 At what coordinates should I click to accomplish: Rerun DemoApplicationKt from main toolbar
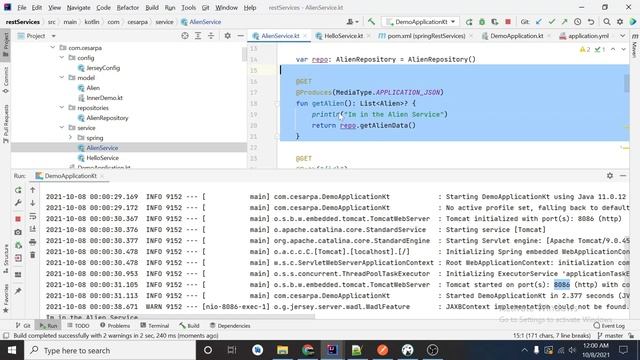coord(469,22)
